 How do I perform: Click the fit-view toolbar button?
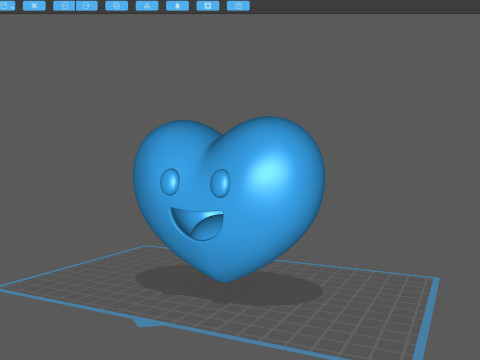coord(34,6)
